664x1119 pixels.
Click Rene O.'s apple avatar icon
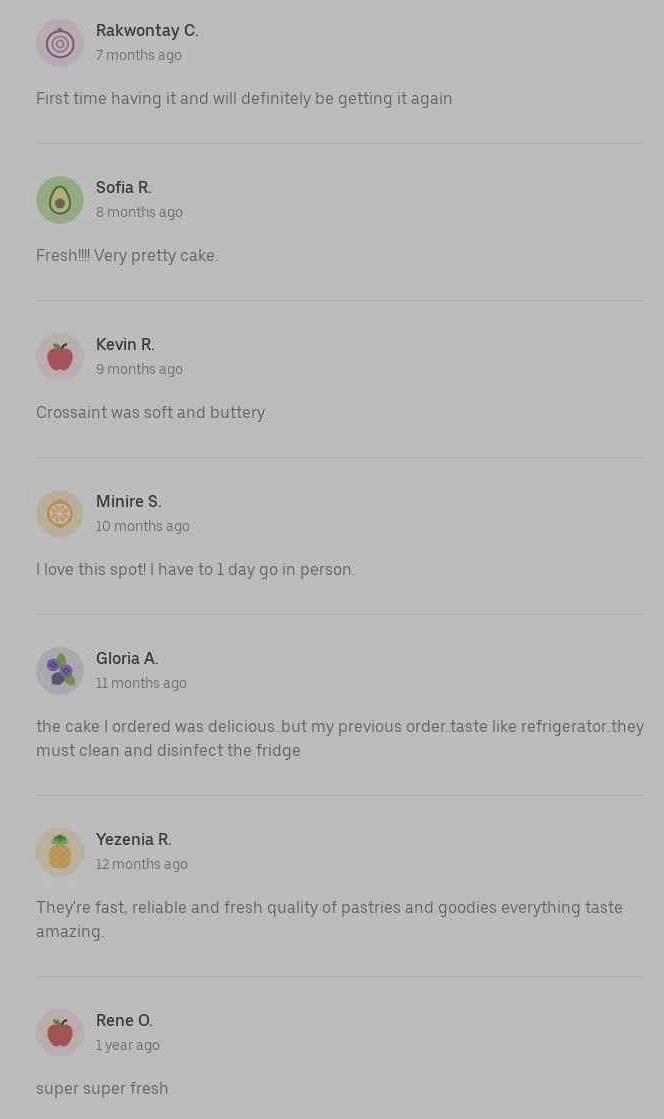pyautogui.click(x=60, y=1033)
